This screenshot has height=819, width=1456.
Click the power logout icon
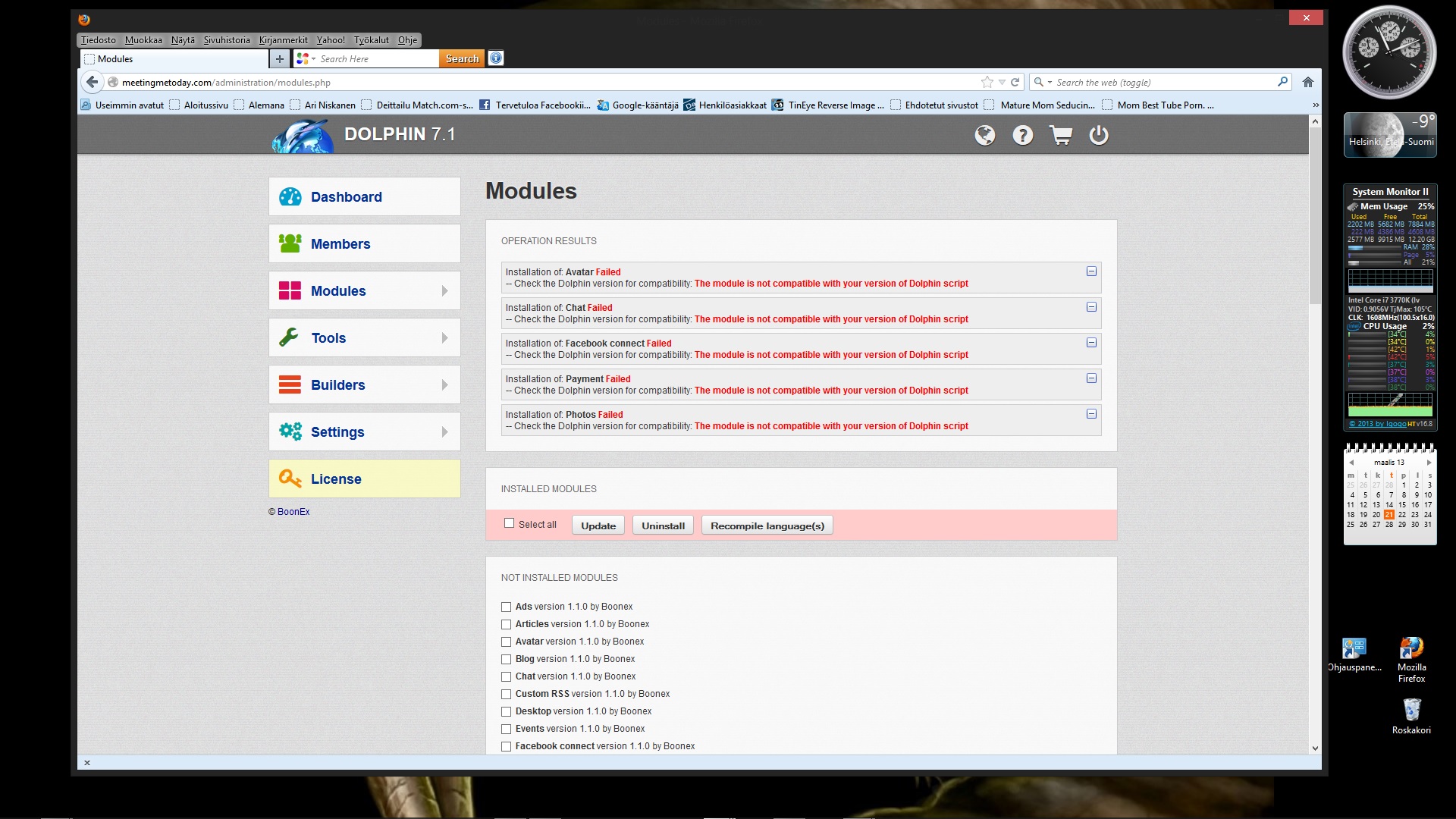1098,135
